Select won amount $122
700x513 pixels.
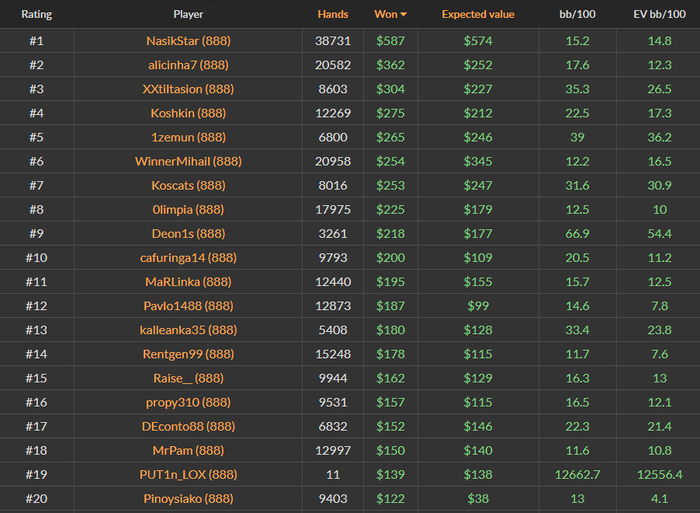point(390,499)
